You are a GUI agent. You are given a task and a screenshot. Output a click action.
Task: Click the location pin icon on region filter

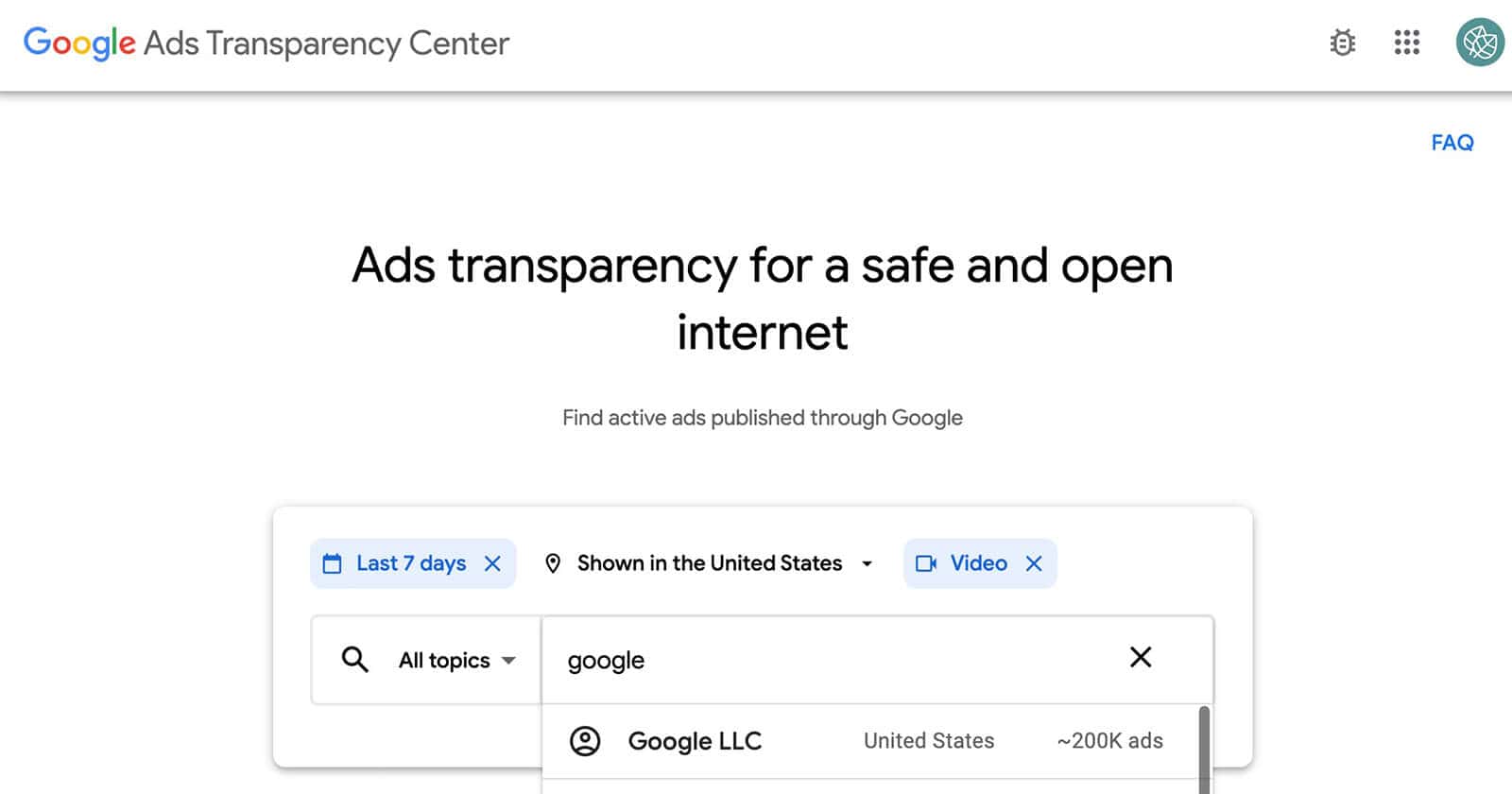pos(554,562)
